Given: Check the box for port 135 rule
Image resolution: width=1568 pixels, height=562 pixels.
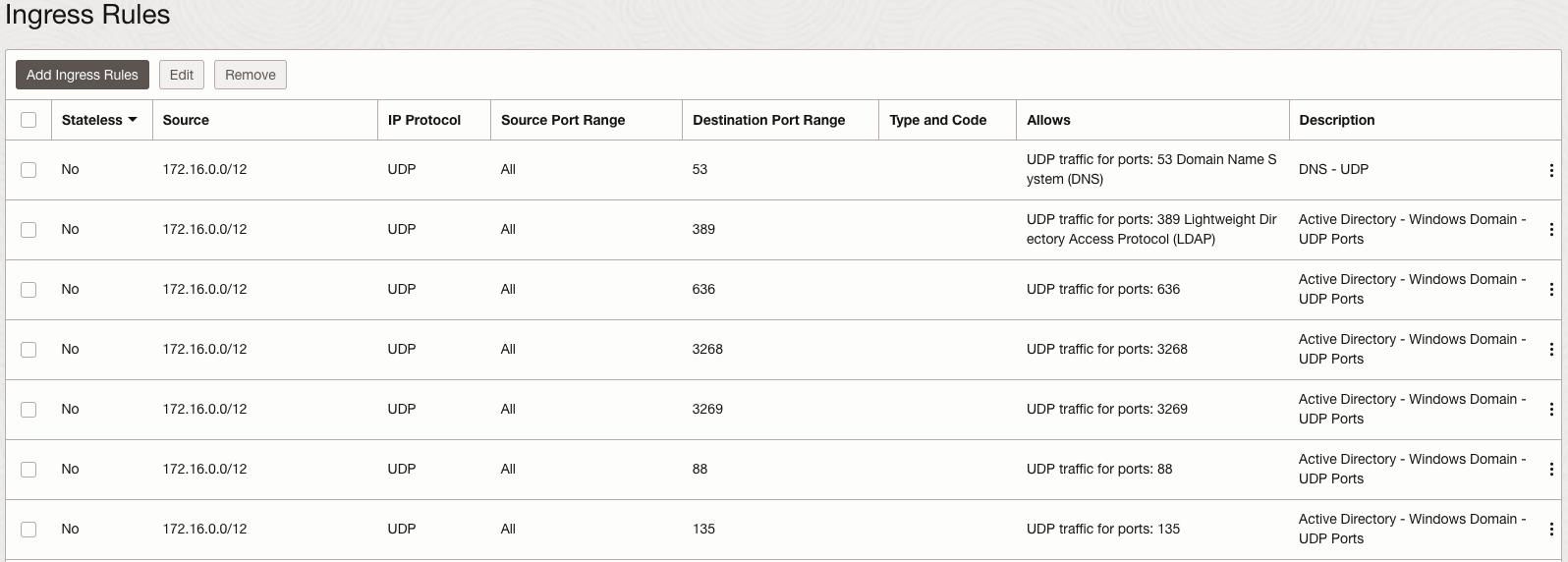Looking at the screenshot, I should click(x=28, y=530).
